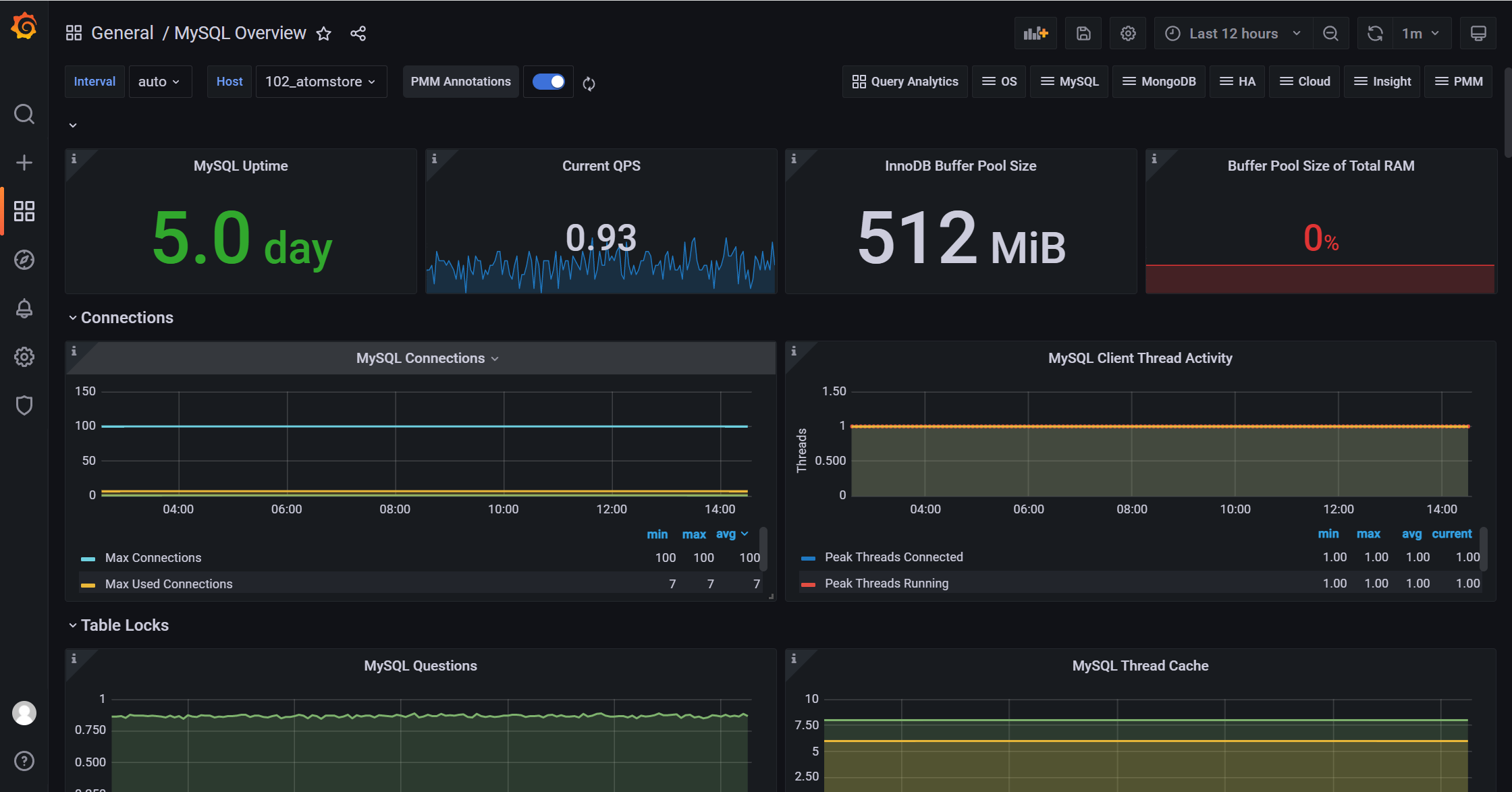Collapse the Connections row

(121, 318)
